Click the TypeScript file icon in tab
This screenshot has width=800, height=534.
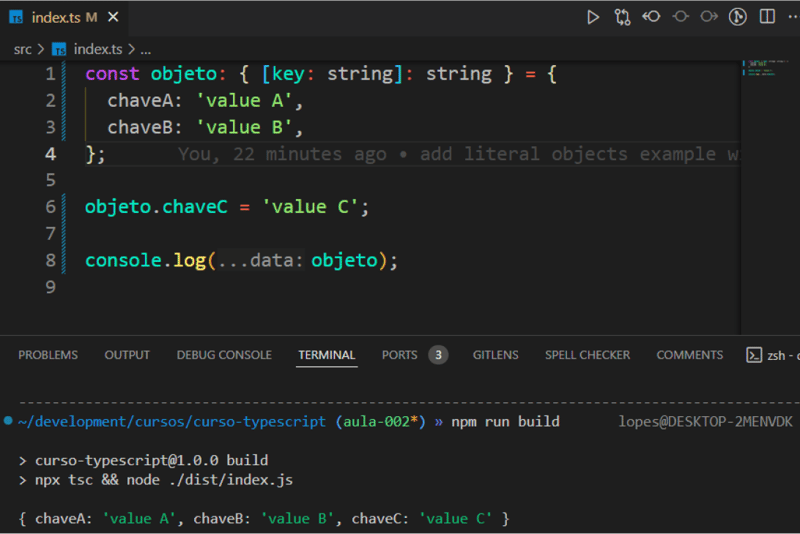tap(16, 17)
